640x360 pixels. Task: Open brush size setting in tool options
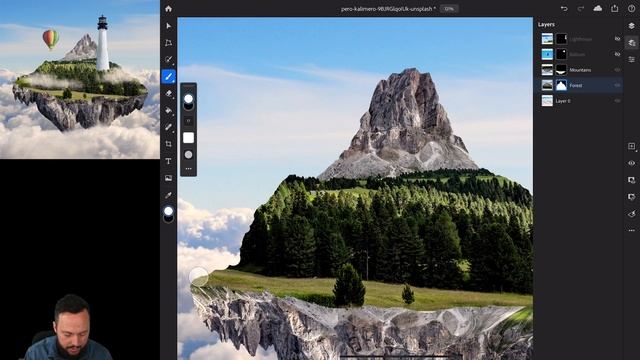[189, 121]
